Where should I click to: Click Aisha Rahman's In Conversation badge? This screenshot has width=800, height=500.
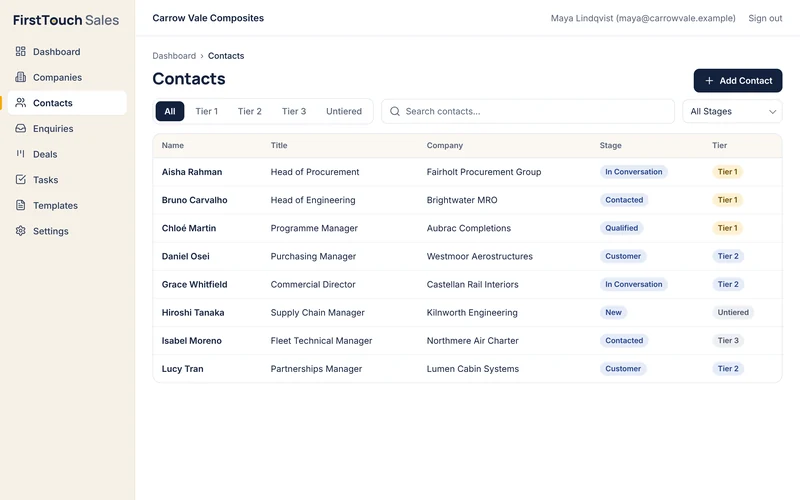click(634, 172)
